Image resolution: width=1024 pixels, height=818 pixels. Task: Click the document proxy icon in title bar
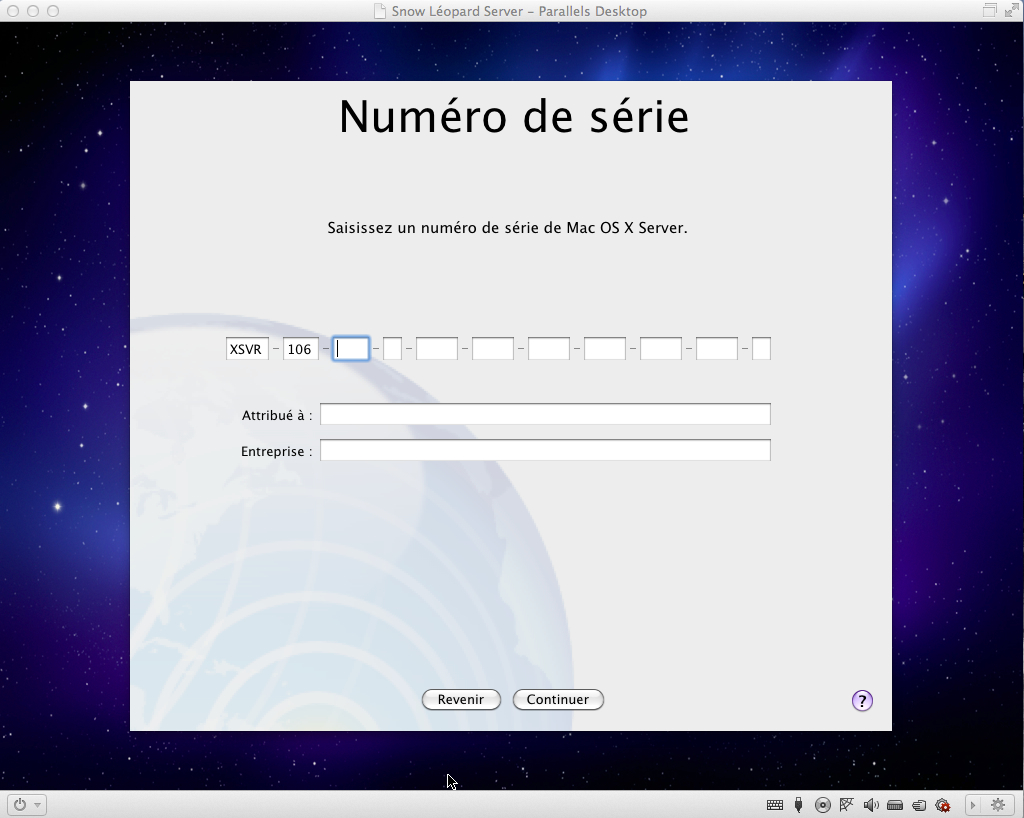pos(379,11)
